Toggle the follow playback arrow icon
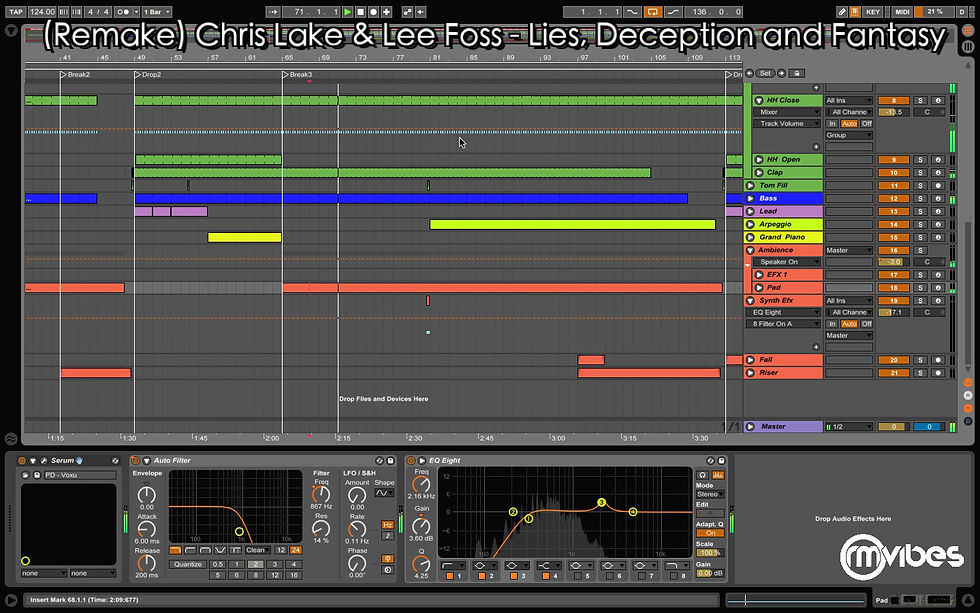Screen dimensions: 980x613 click(273, 11)
